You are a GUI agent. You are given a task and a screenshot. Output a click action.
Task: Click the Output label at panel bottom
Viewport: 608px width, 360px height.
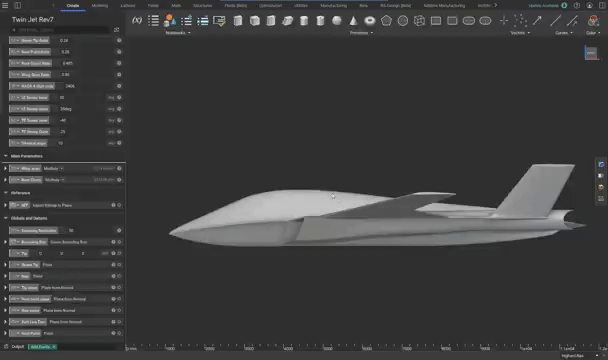(x=17, y=346)
